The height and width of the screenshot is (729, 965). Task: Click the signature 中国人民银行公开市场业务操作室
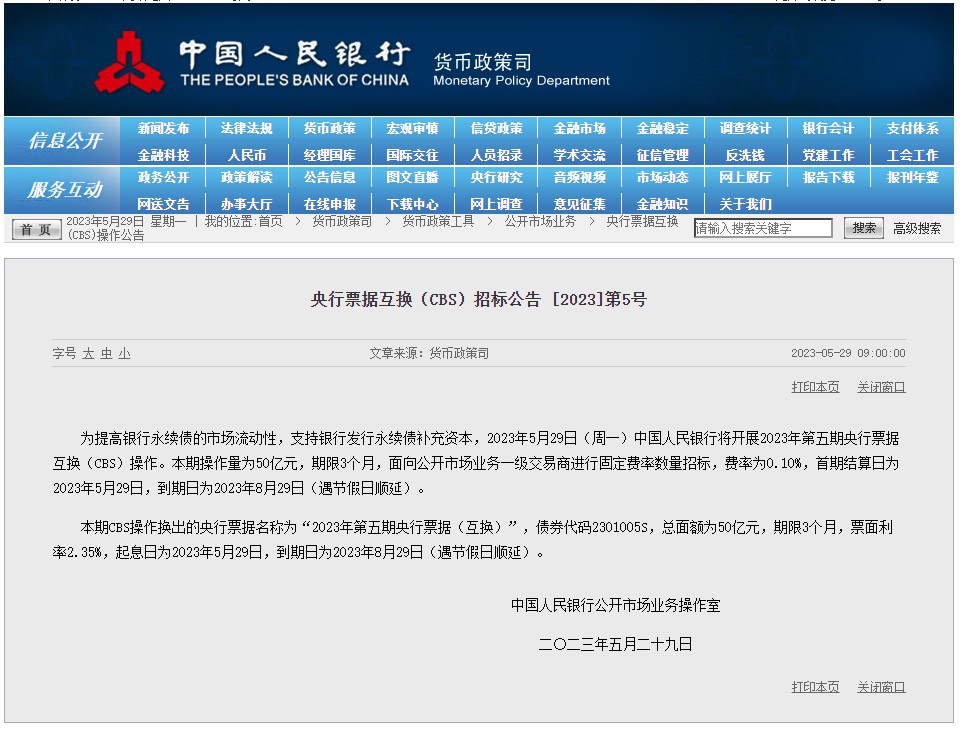tap(615, 605)
